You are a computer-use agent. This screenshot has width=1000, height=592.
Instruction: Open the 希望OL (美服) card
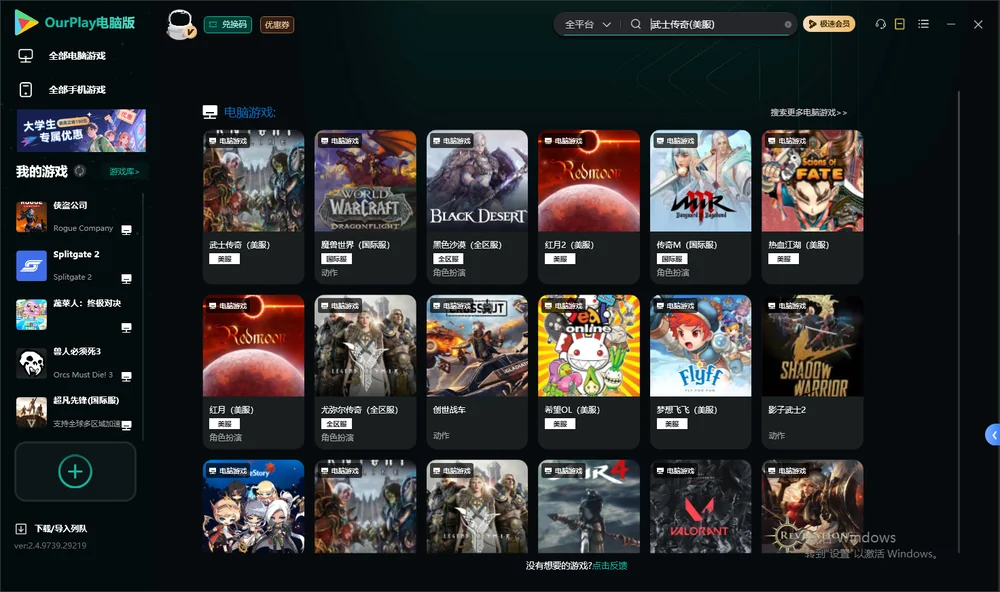589,372
